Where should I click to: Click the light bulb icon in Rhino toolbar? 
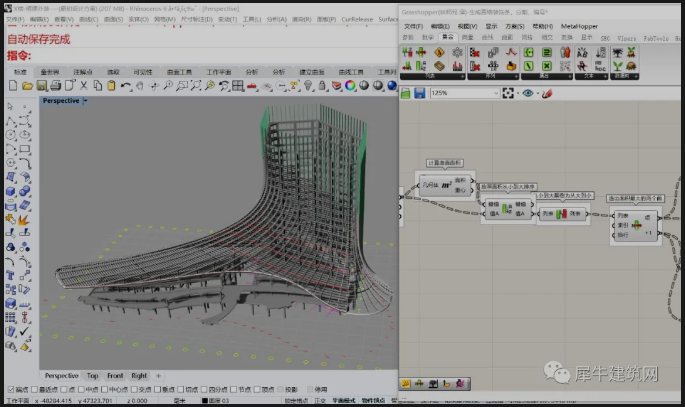[308, 86]
